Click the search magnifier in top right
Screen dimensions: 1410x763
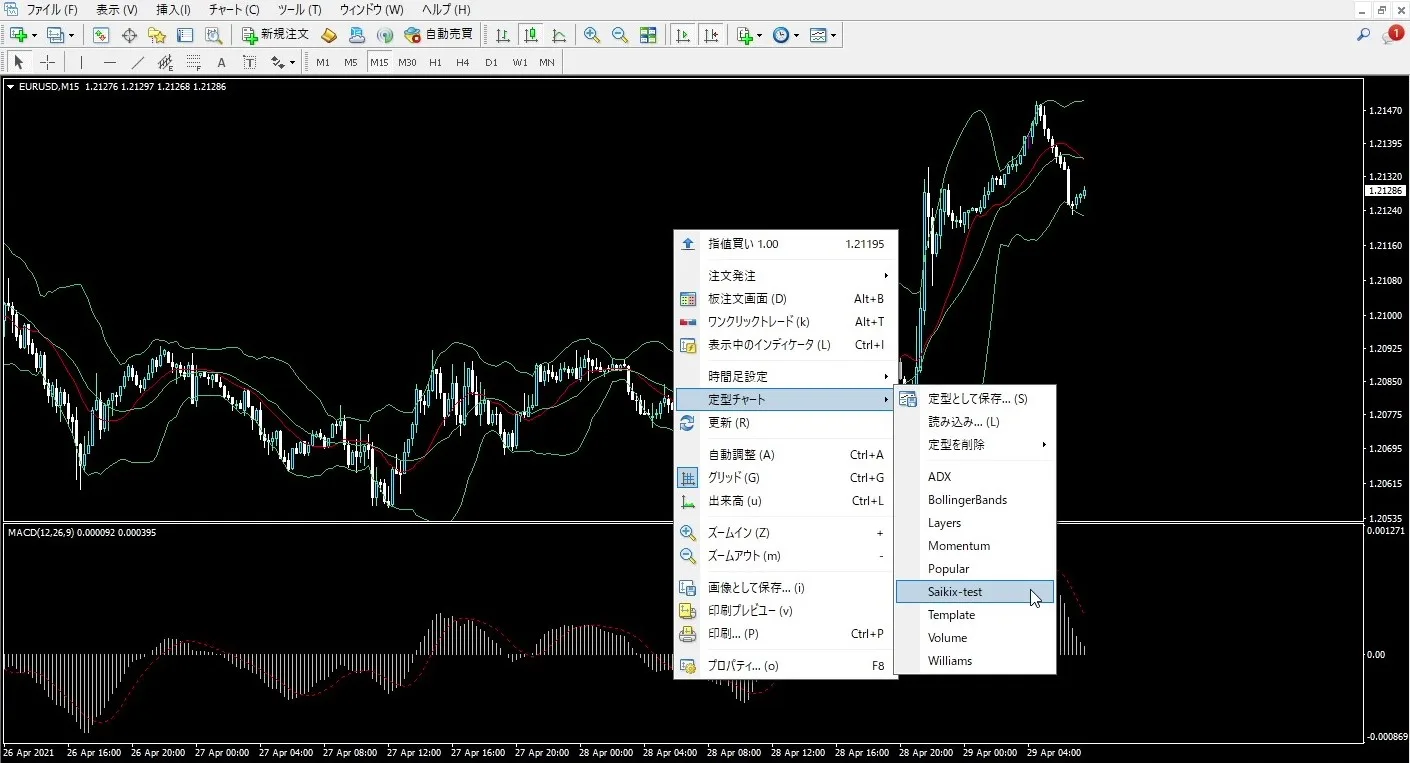pyautogui.click(x=1363, y=35)
